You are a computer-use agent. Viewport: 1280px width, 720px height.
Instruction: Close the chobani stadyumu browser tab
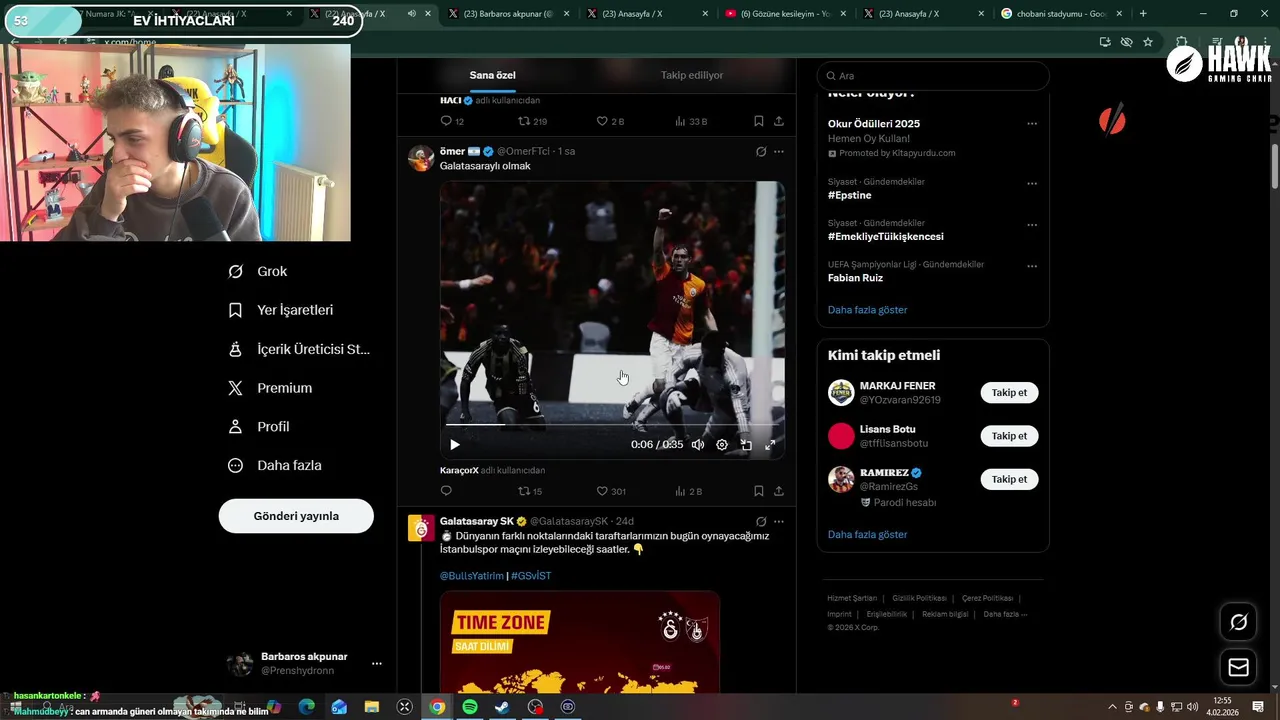click(1119, 14)
